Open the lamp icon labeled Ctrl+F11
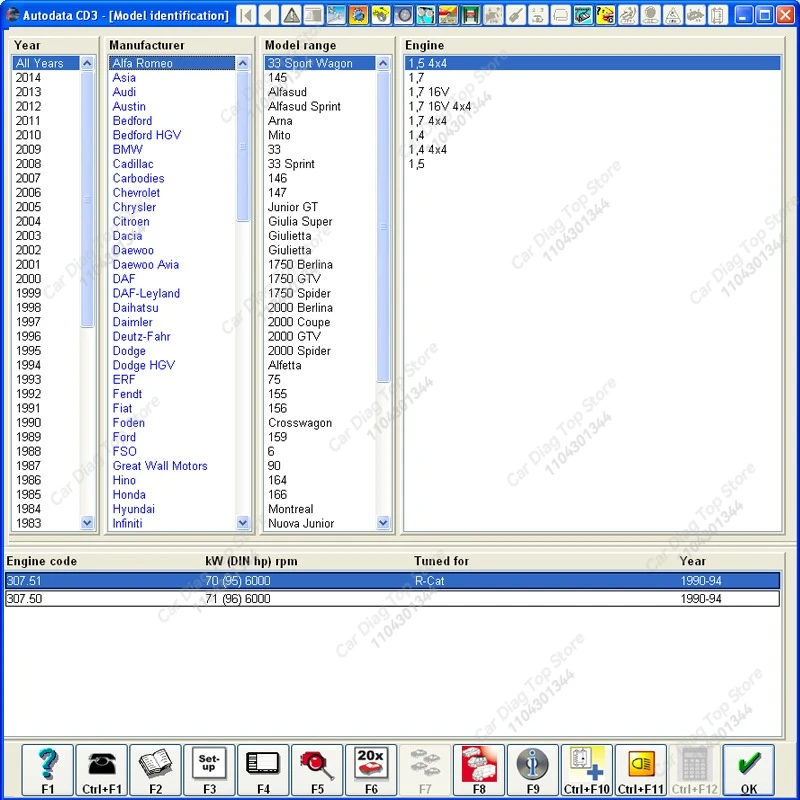Image resolution: width=800 pixels, height=800 pixels. [641, 765]
